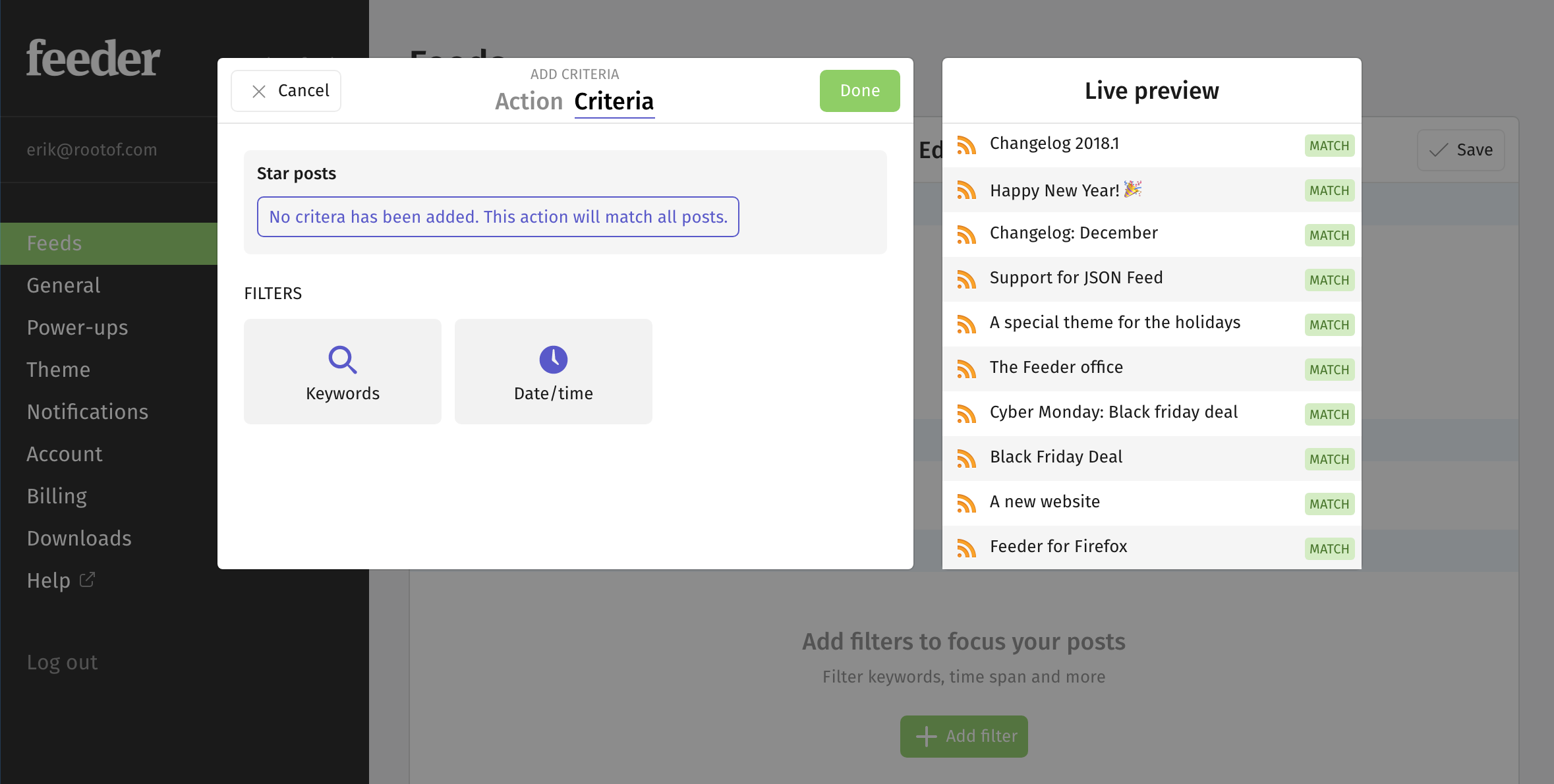Click RSS icon beside Cyber Monday post
The height and width of the screenshot is (784, 1554).
click(966, 414)
